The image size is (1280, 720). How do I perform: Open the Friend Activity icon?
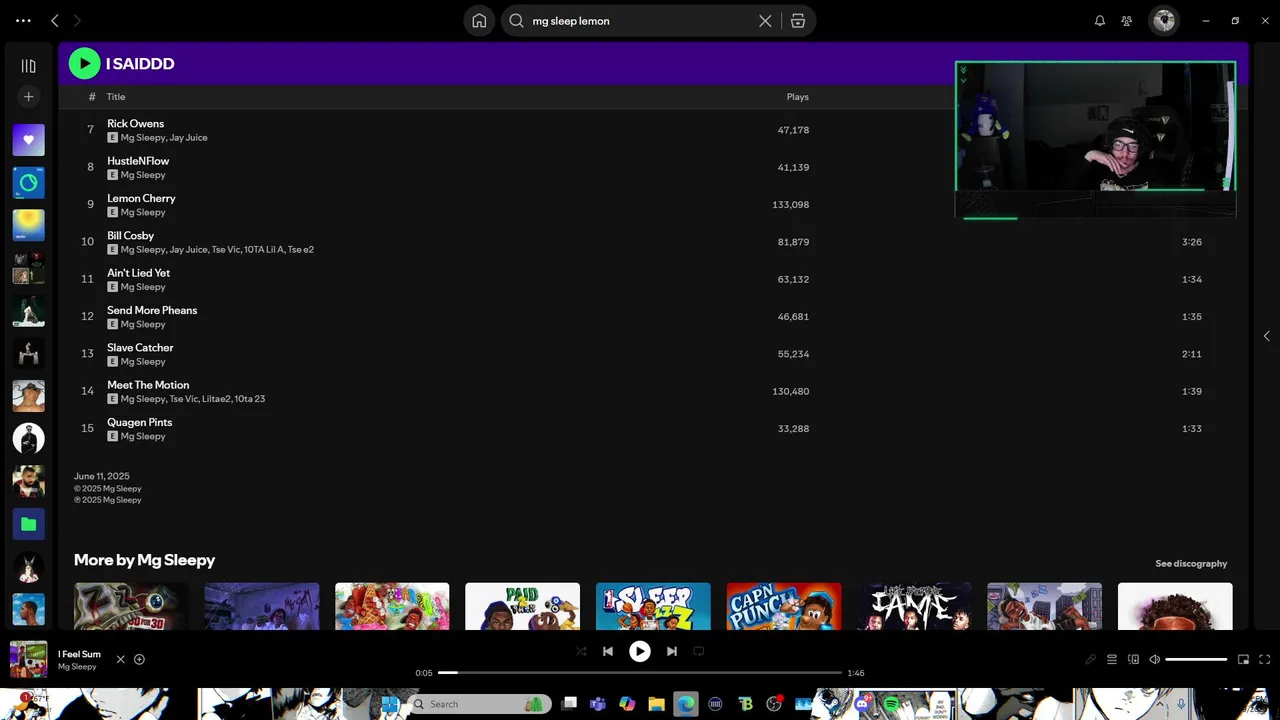click(1127, 20)
